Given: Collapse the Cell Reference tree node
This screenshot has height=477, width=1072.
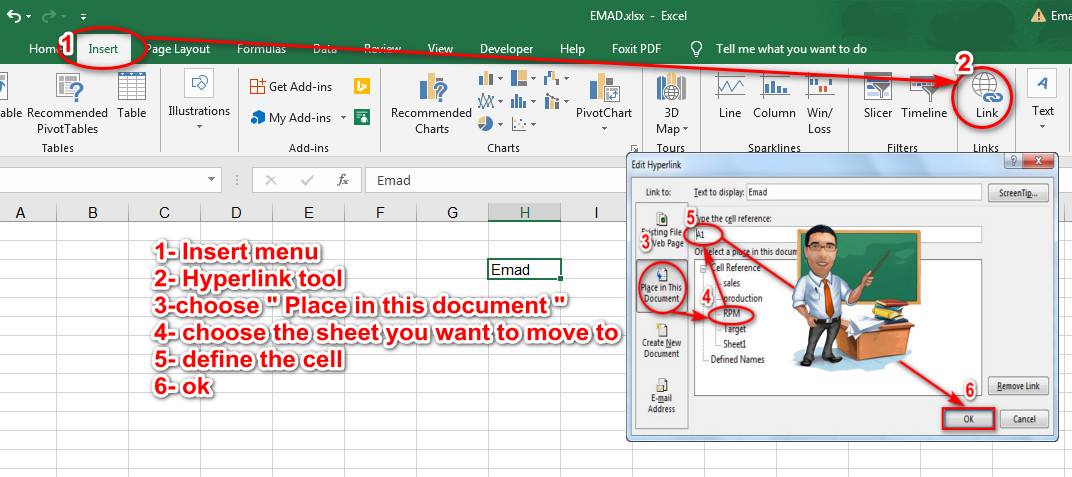Looking at the screenshot, I should (x=703, y=268).
